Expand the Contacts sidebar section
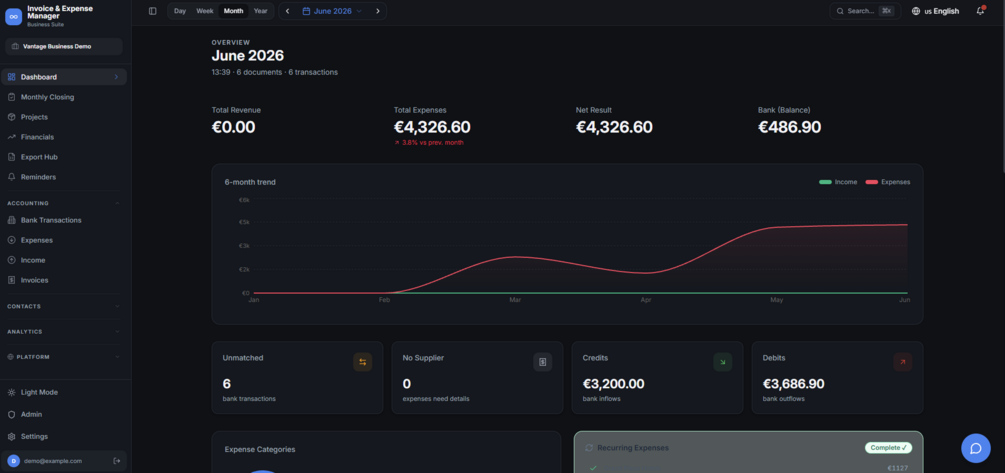 pos(64,306)
